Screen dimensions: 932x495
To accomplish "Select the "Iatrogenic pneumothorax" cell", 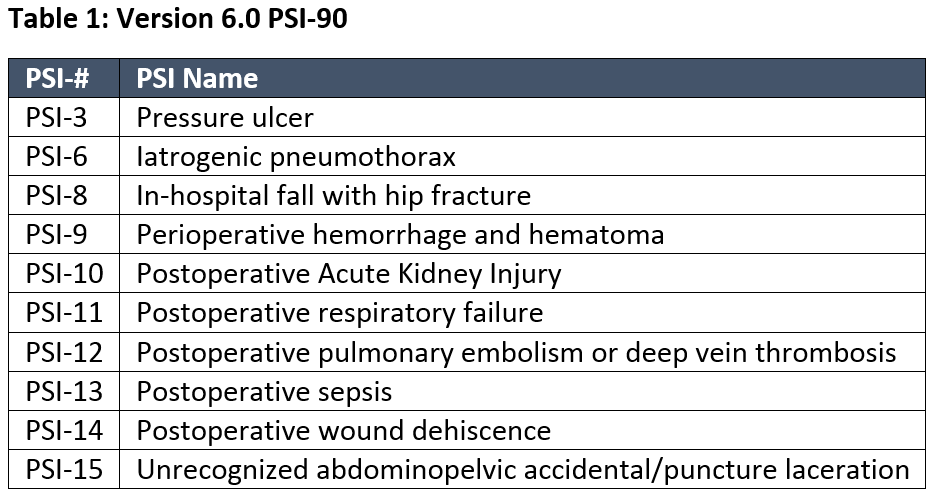I will pos(296,157).
